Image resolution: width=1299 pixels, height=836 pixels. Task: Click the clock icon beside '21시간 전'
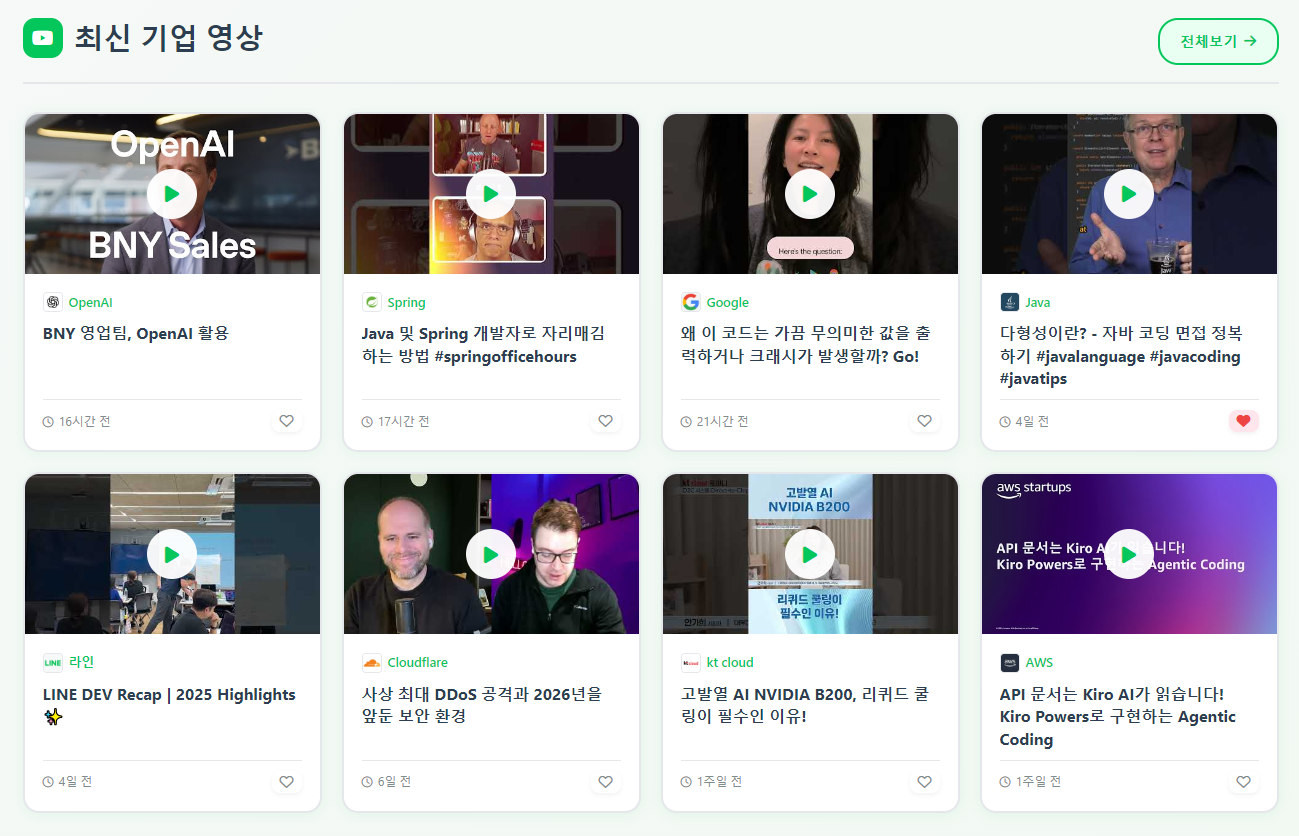click(686, 422)
